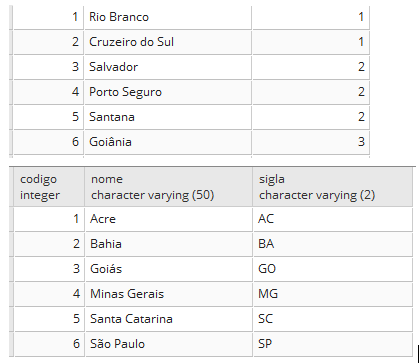Click the Goiás name cell

[x=169, y=269]
